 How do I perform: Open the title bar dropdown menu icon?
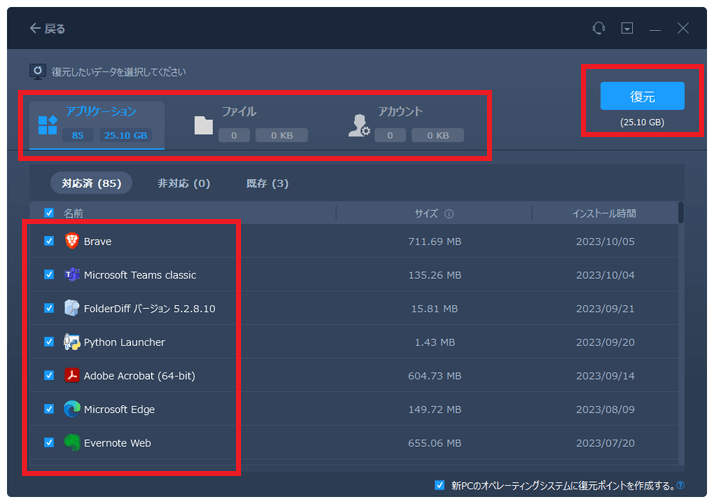[627, 29]
